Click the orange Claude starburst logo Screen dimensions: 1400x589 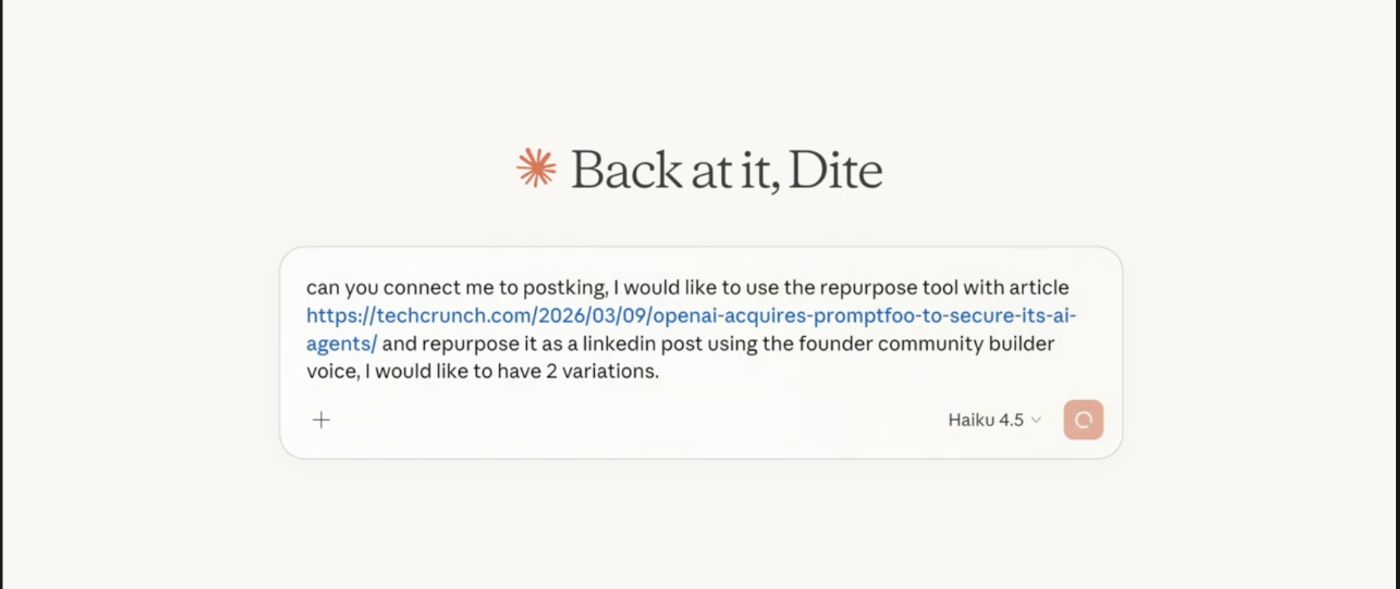coord(536,168)
